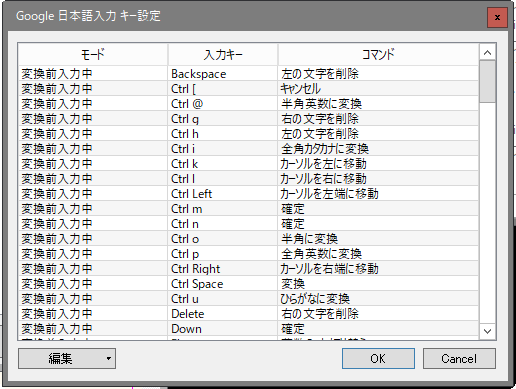Select the Ctrl Right key cell

point(223,269)
